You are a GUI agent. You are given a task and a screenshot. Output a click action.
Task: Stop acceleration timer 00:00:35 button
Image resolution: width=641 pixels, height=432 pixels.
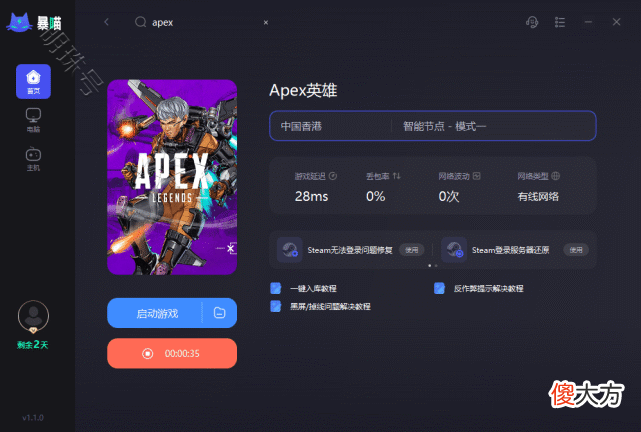pyautogui.click(x=172, y=354)
